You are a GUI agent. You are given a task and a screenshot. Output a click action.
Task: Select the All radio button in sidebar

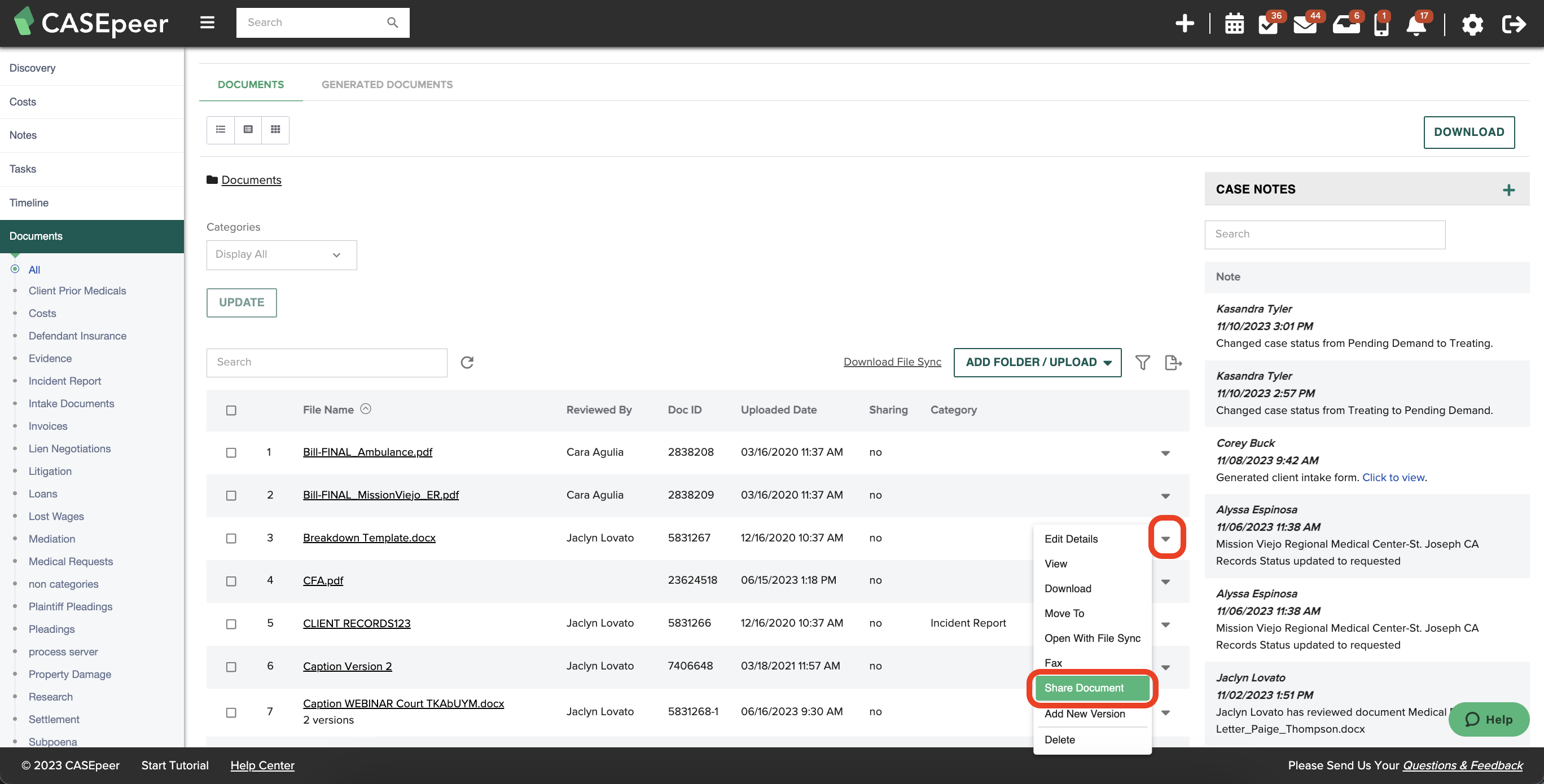coord(15,269)
